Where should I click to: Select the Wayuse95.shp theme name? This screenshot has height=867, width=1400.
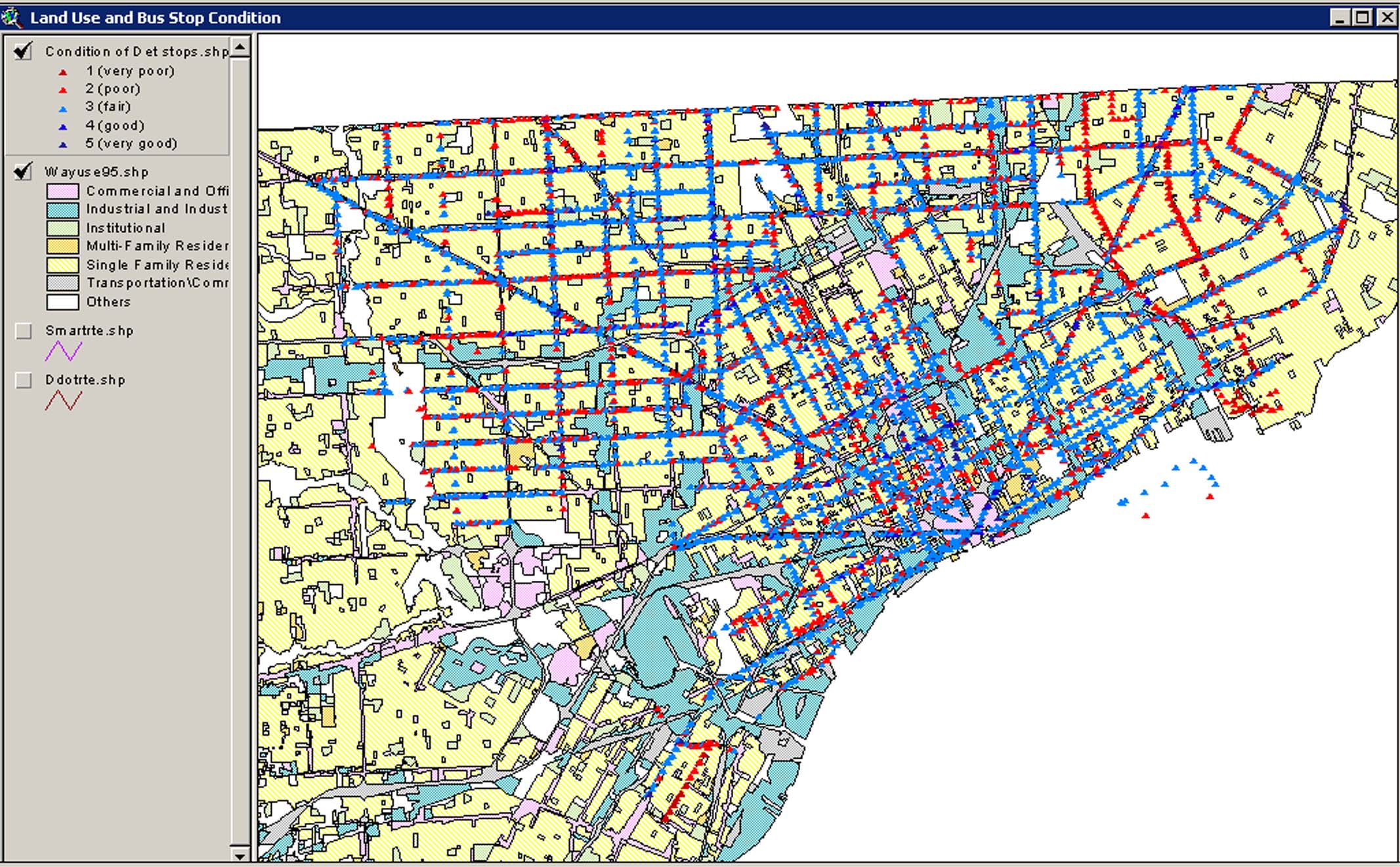click(96, 172)
